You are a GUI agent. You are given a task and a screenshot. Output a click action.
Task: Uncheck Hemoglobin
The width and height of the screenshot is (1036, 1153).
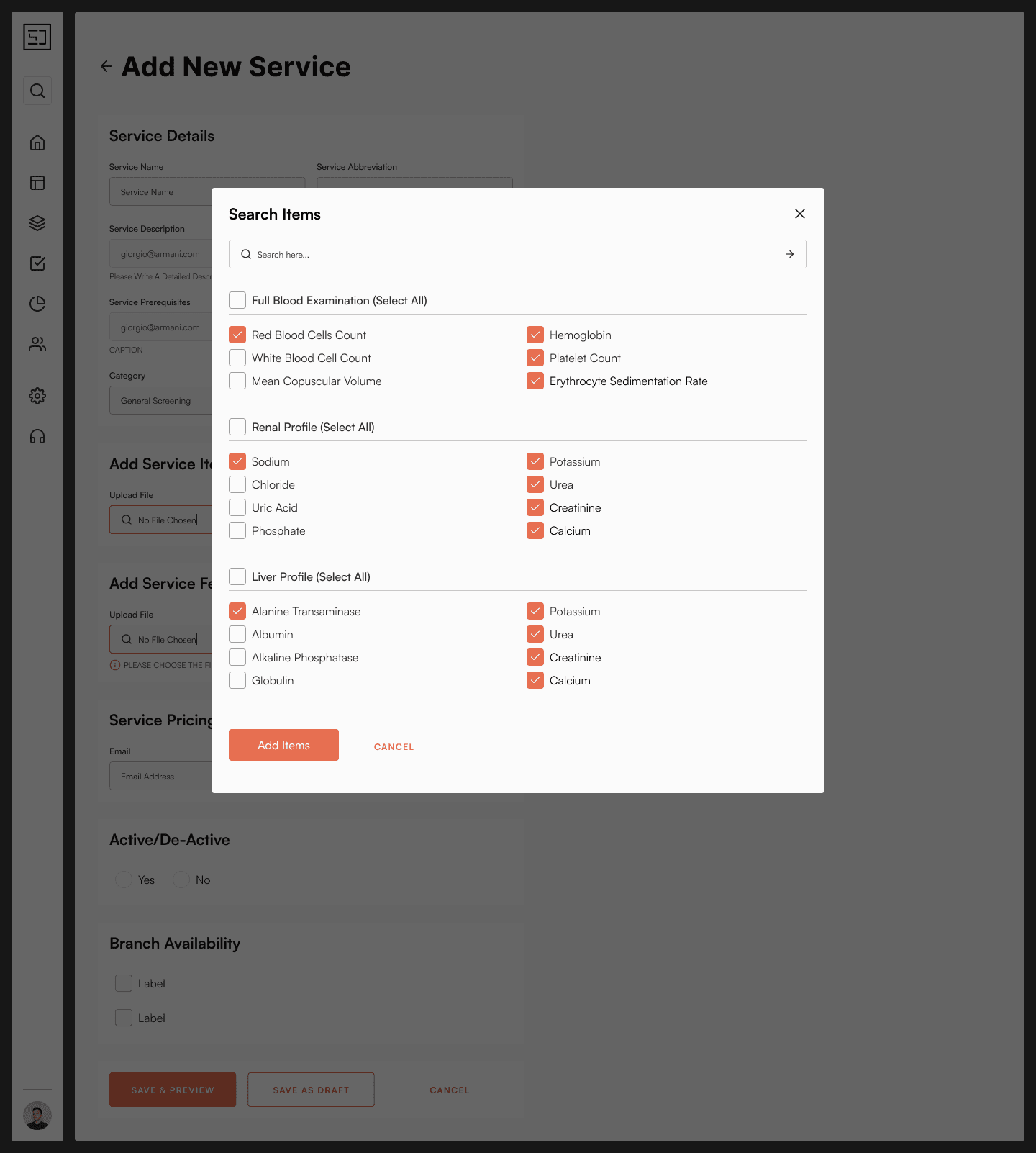pyautogui.click(x=535, y=335)
